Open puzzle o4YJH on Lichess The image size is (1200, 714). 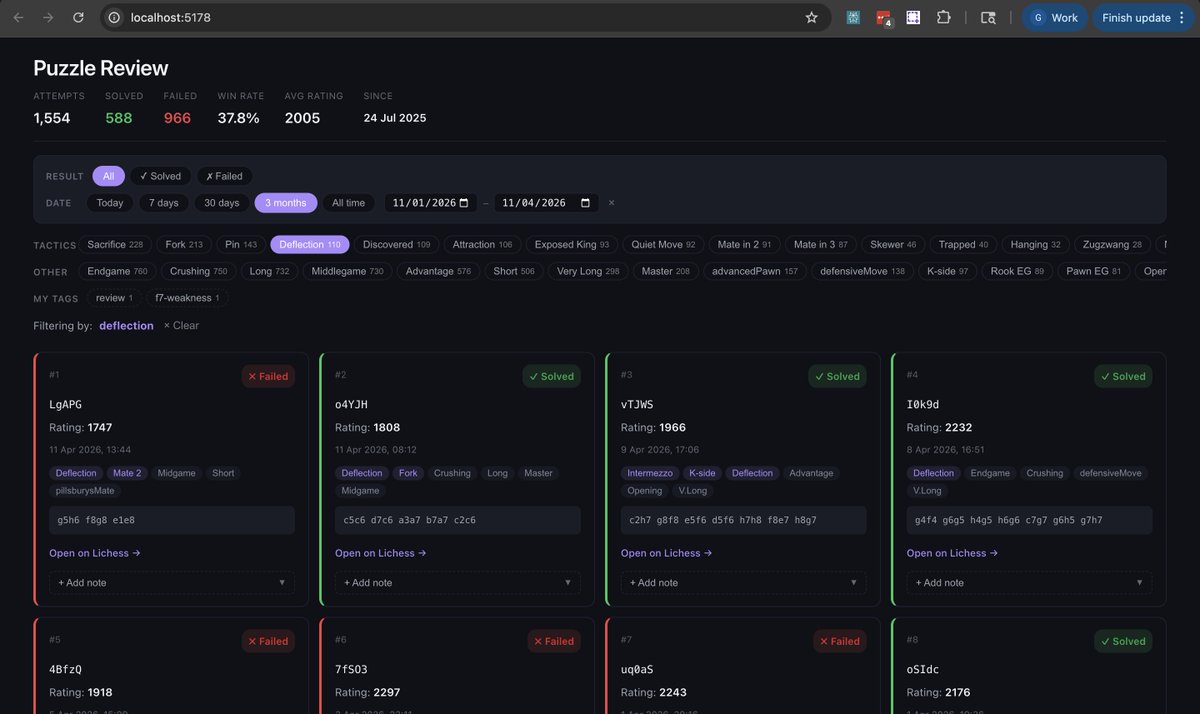coord(381,553)
